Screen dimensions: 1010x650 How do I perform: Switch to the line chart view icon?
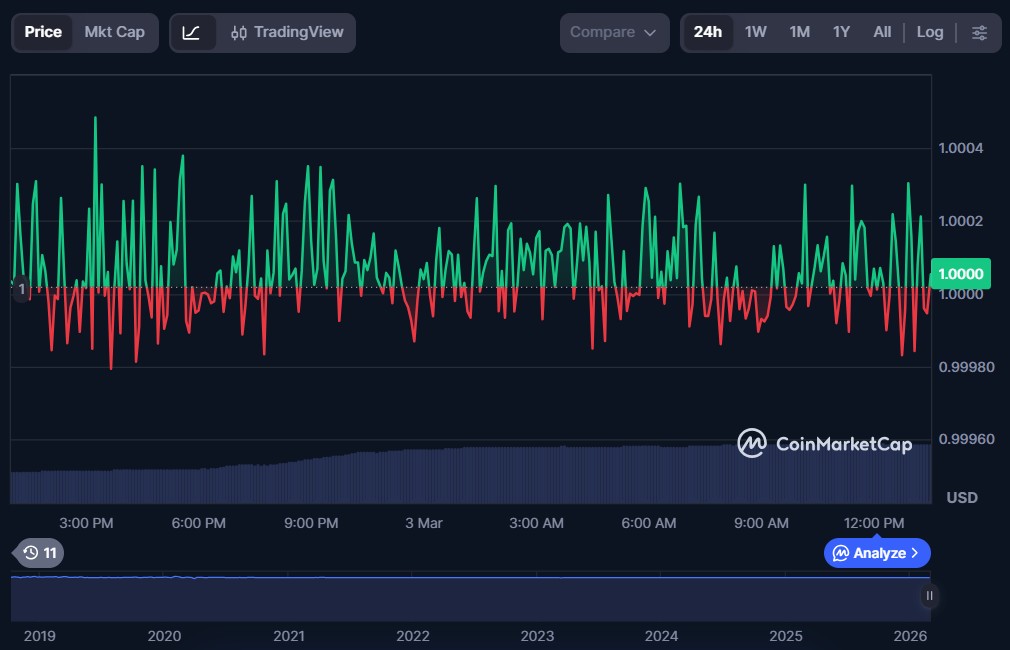coord(192,32)
